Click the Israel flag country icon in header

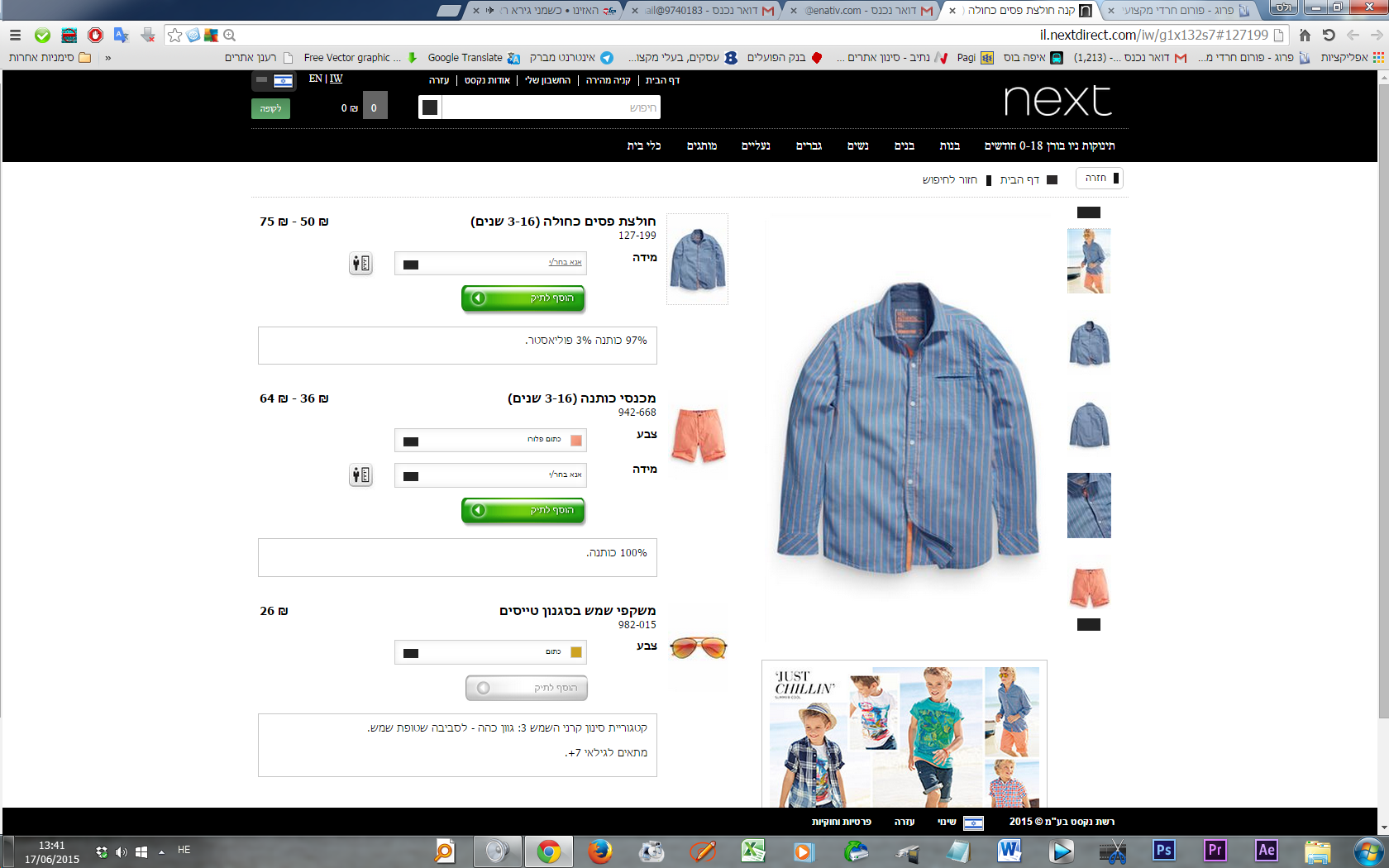[x=283, y=80]
